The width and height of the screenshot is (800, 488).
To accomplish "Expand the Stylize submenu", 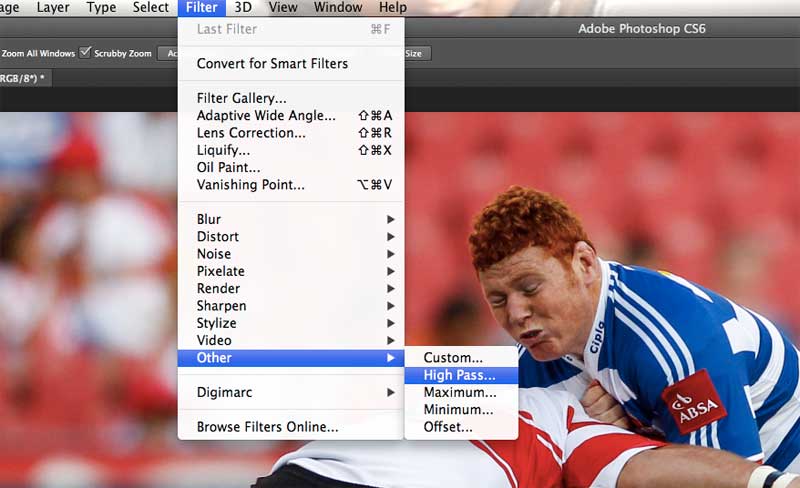I will (291, 323).
